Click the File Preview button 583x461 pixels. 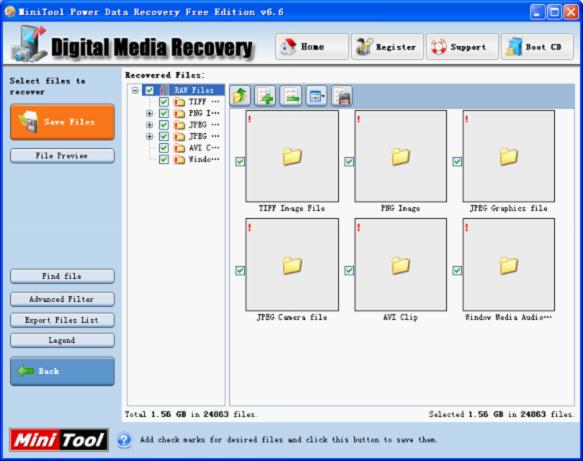[62, 156]
